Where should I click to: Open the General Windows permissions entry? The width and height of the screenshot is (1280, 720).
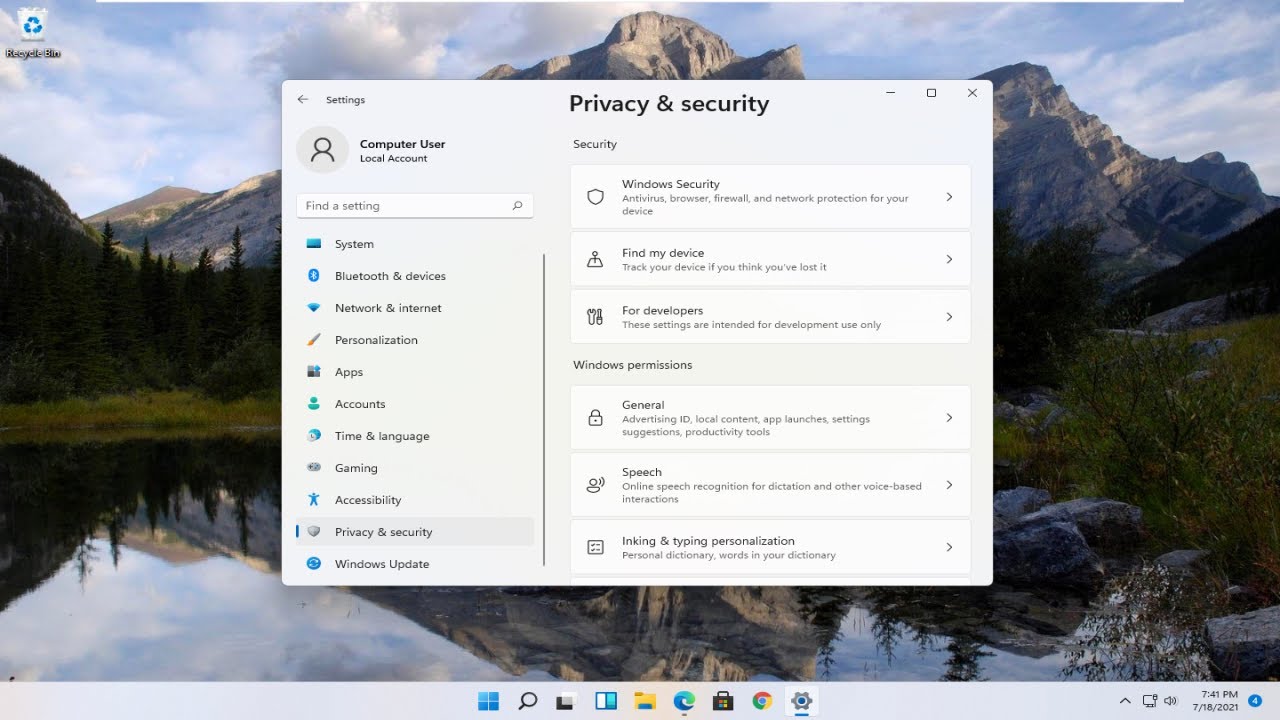(x=770, y=418)
